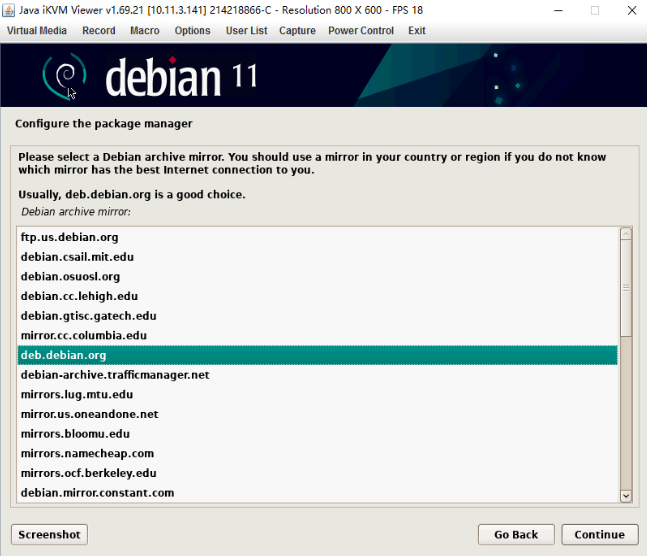Click the Java iKVM Viewer title bar icon

tap(8, 10)
